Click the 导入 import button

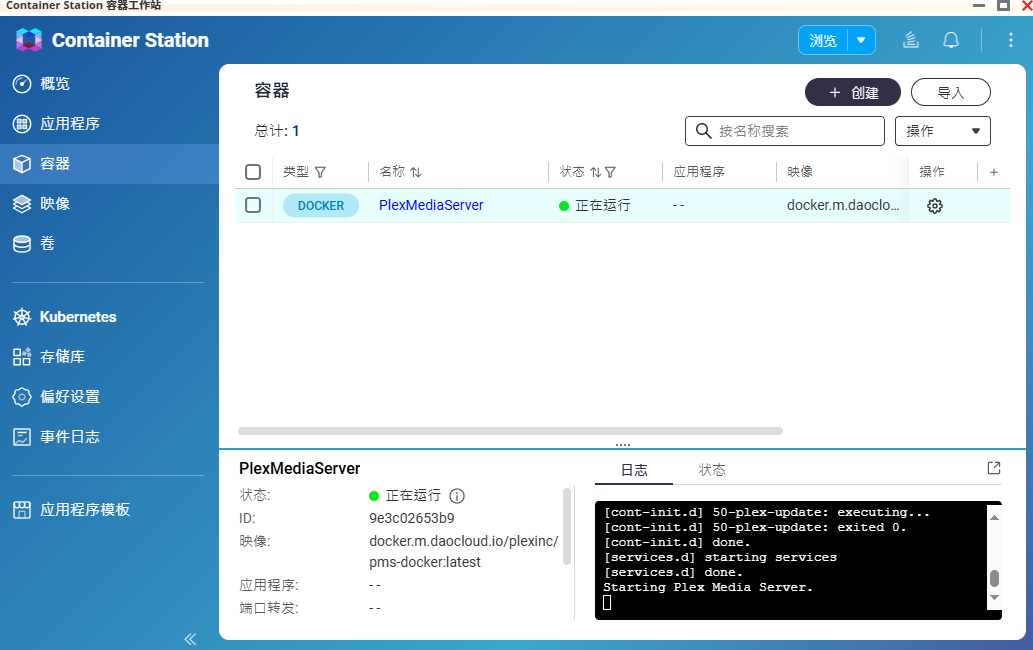pos(951,92)
